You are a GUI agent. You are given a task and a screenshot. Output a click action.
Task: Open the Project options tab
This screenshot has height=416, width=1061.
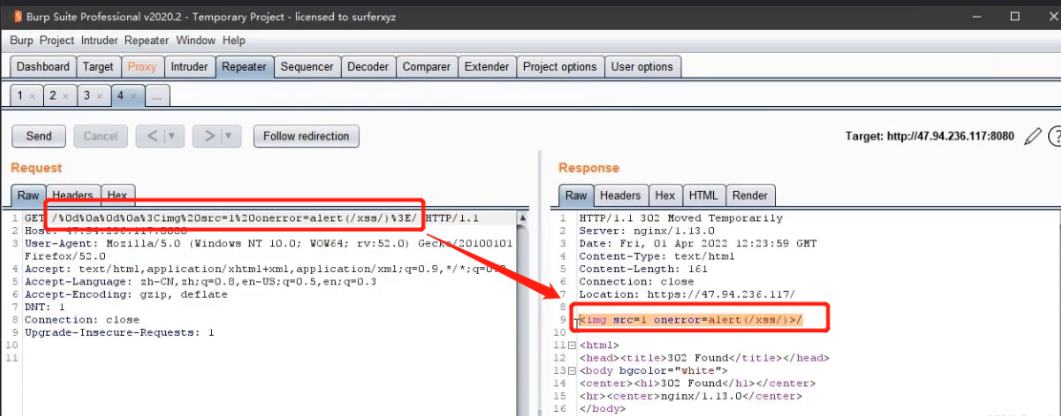point(560,67)
